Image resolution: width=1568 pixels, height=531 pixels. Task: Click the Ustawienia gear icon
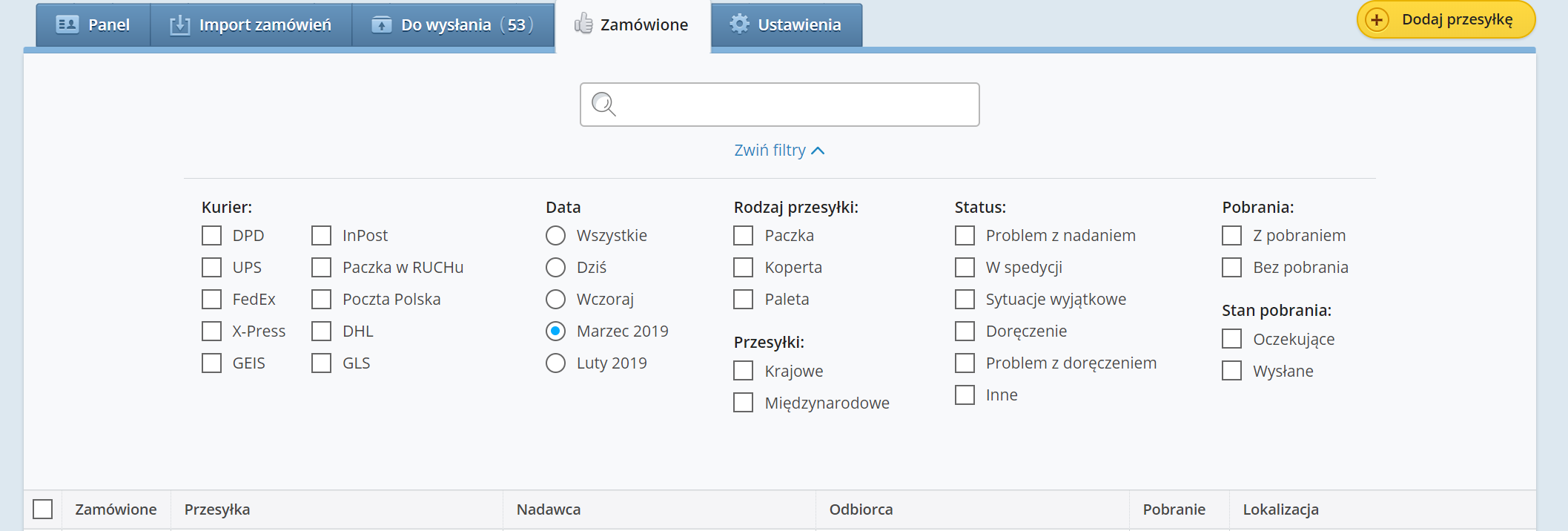(x=739, y=24)
